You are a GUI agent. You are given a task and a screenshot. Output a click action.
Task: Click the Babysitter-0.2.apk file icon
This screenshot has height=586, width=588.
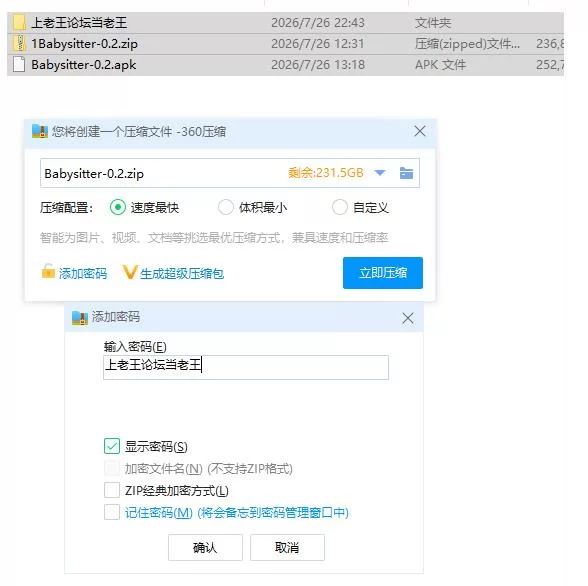pos(19,64)
